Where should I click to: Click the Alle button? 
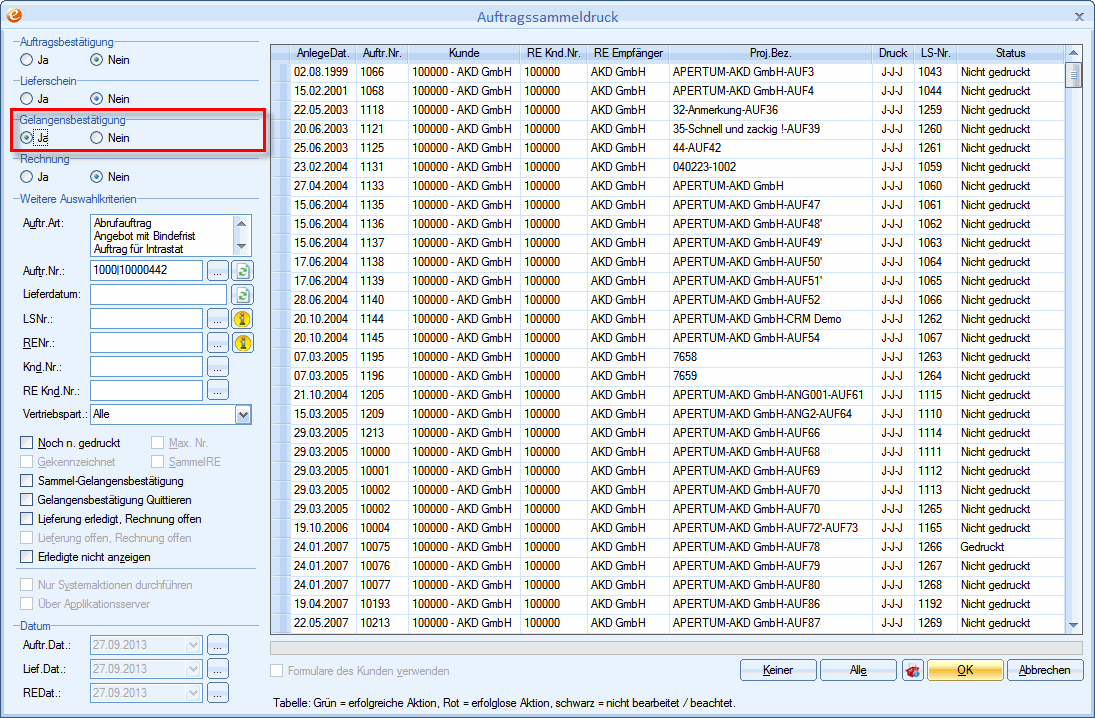858,671
